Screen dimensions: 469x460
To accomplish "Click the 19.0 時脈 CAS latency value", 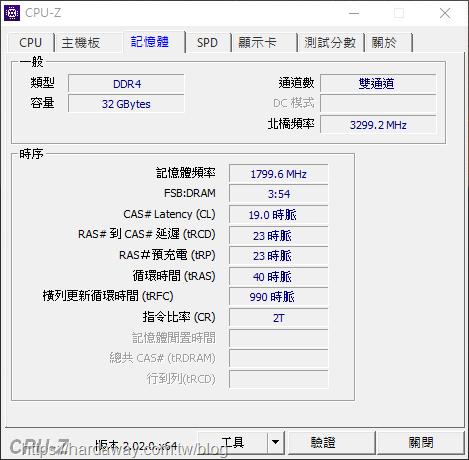I will (279, 215).
